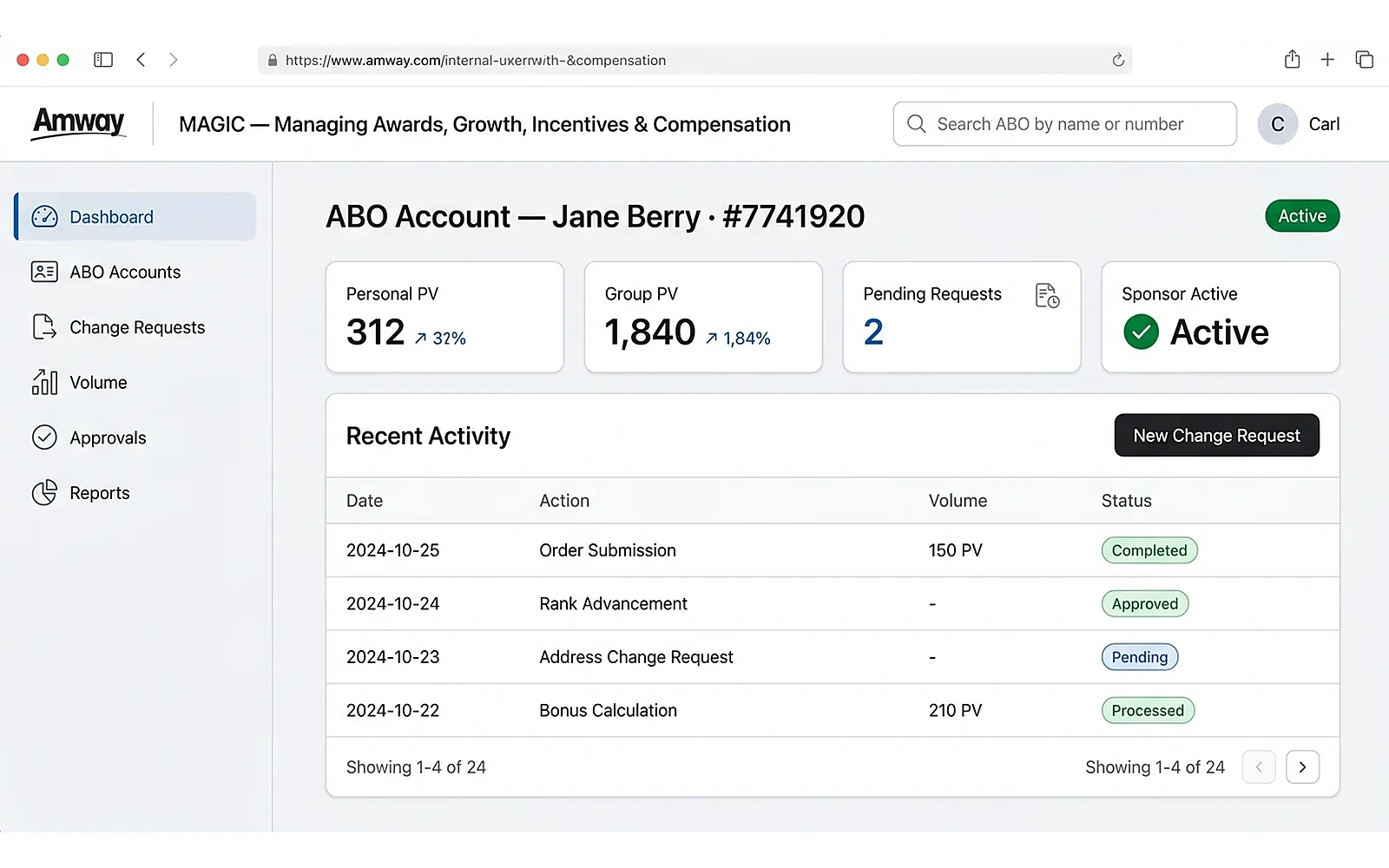Click the lock icon in address bar
Screen dimensions: 1389x868
[273, 60]
